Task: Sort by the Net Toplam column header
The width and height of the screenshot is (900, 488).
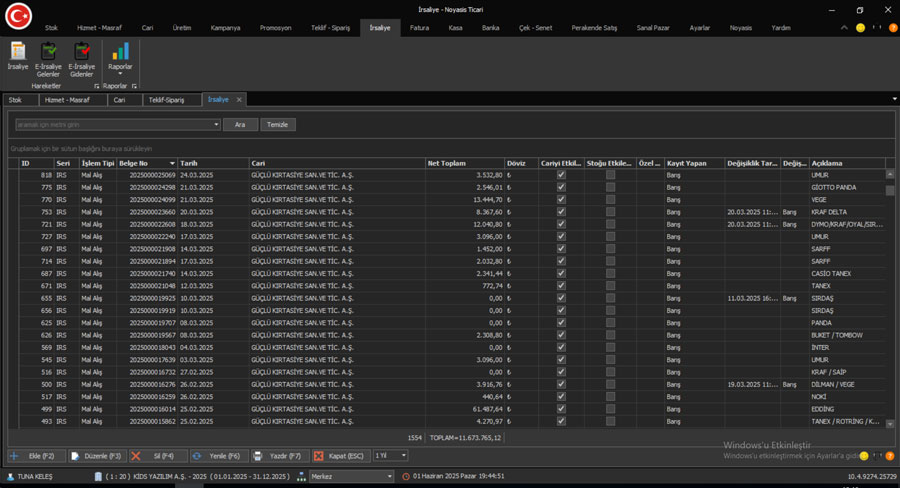Action: click(464, 164)
